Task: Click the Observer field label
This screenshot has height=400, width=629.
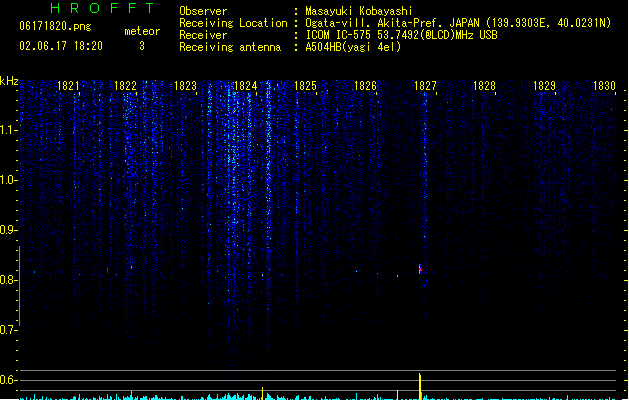Action: (x=203, y=11)
